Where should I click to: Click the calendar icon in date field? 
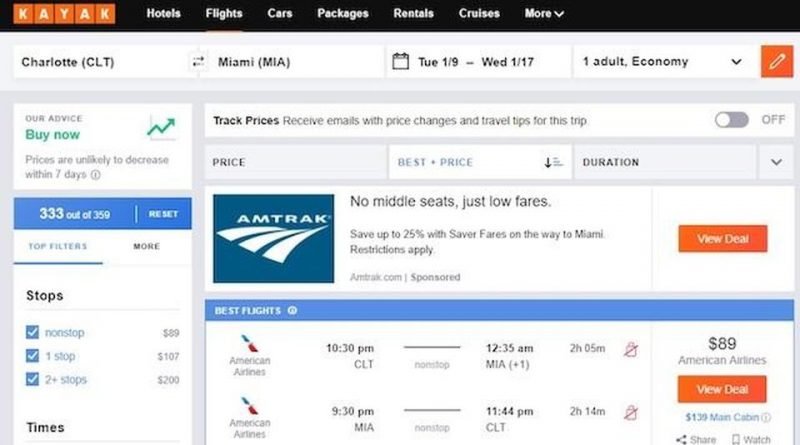[401, 62]
